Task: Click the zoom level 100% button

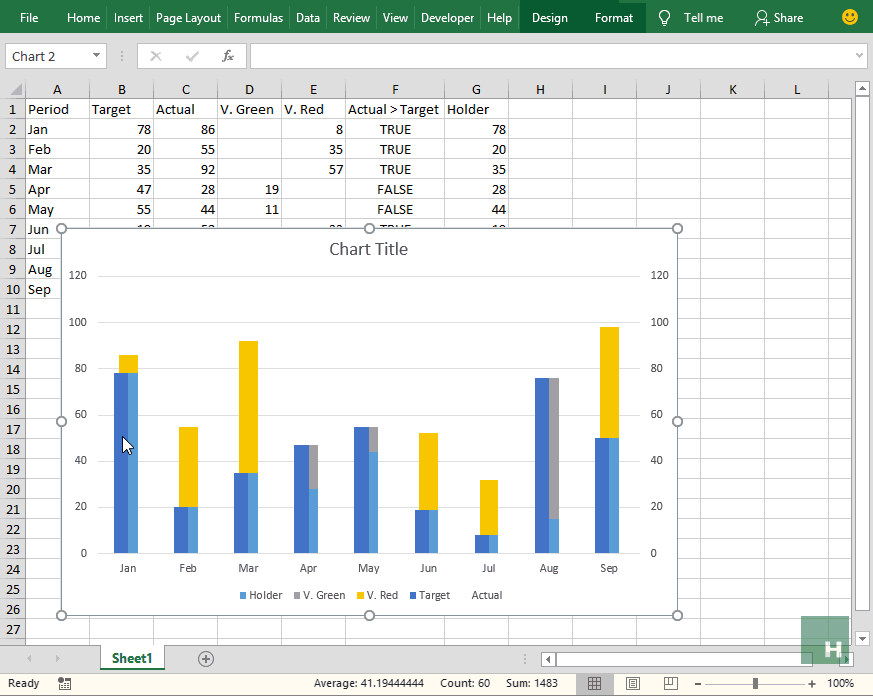Action: (x=840, y=683)
